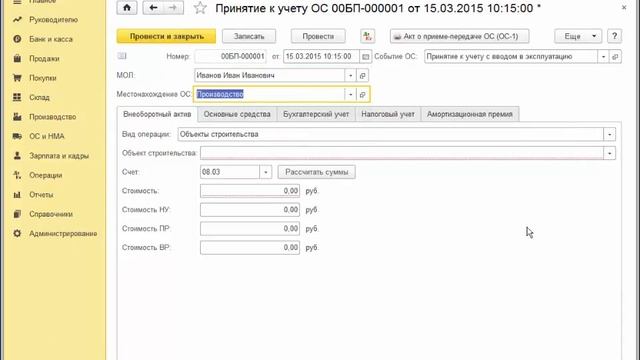
Task: Navigate back with the left arrow
Action: coord(153,8)
